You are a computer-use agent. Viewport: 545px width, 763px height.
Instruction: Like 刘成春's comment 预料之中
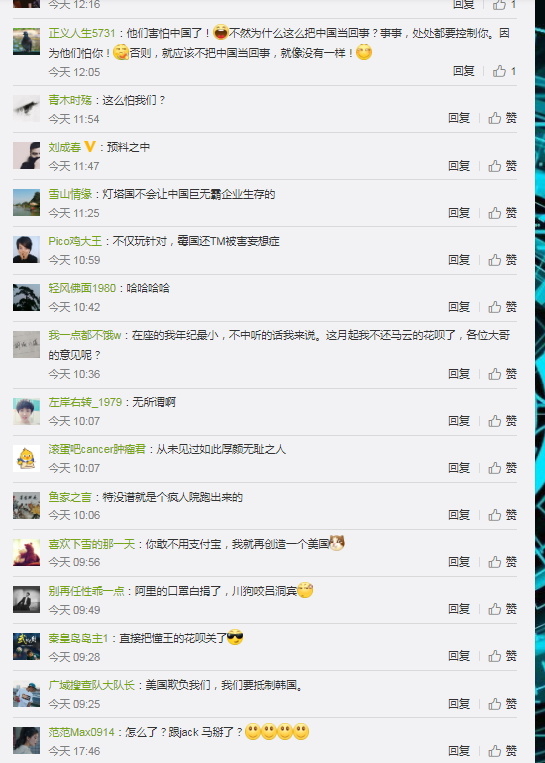pos(503,166)
